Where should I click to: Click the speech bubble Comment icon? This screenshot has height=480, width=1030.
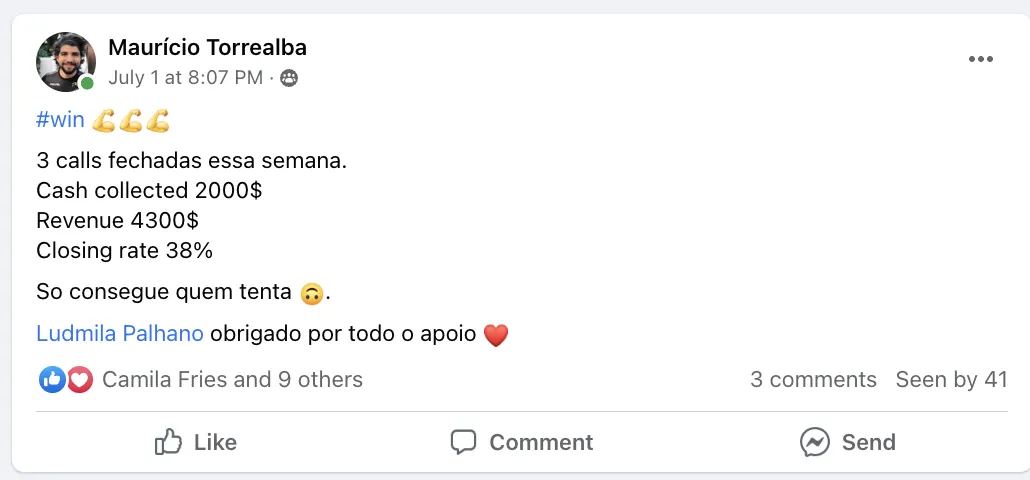point(463,442)
